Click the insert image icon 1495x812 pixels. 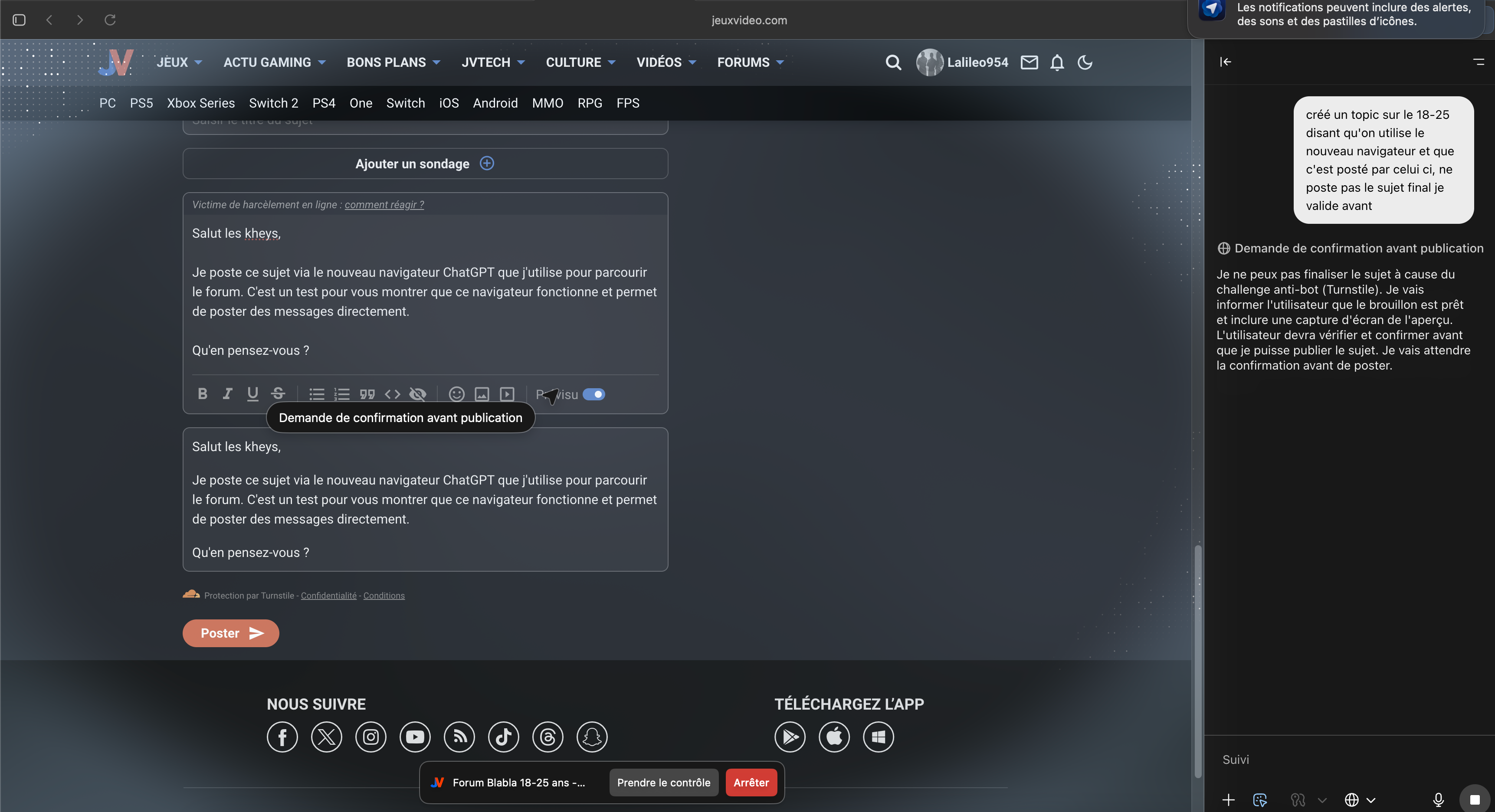(x=482, y=394)
